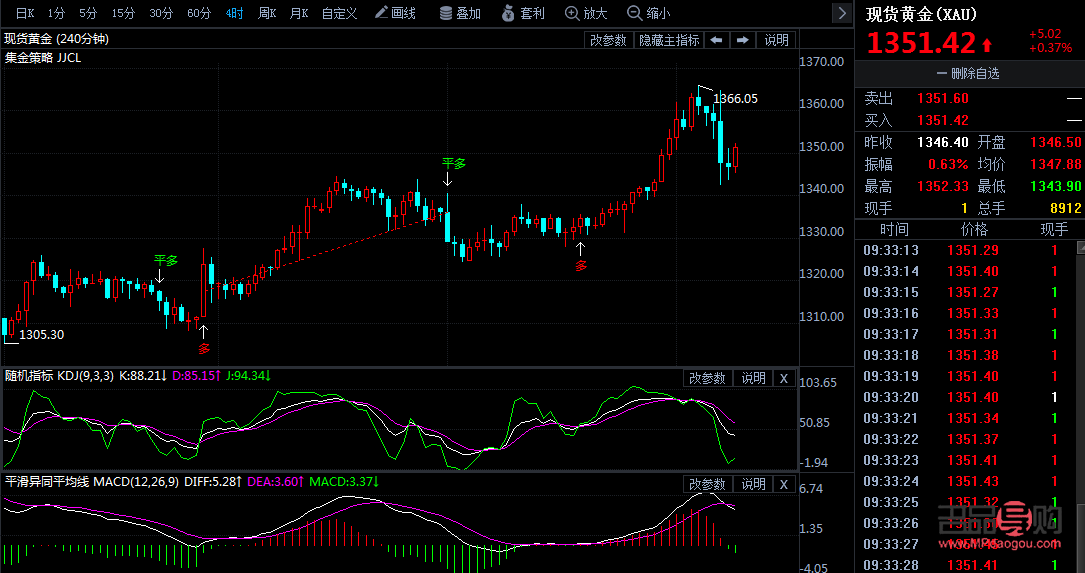This screenshot has height=573, width=1085.
Task: Go to previous indicator with left arrow
Action: tap(716, 40)
